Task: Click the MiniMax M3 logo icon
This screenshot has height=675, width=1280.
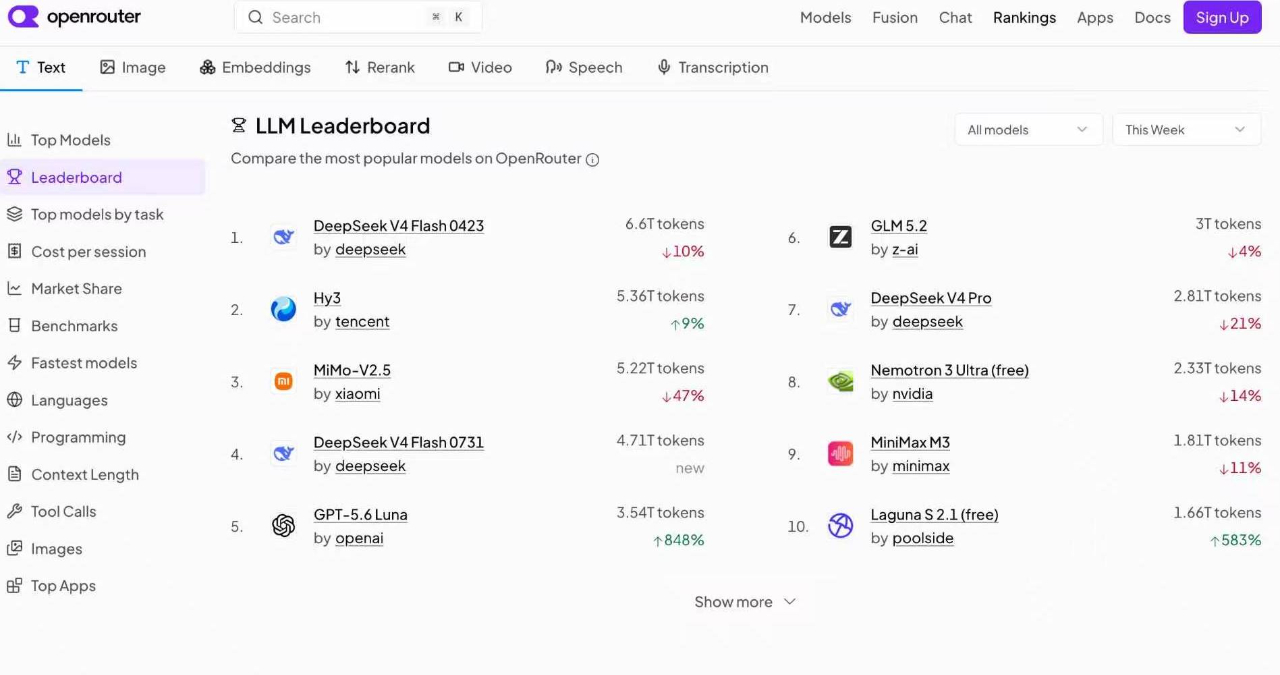Action: [841, 454]
